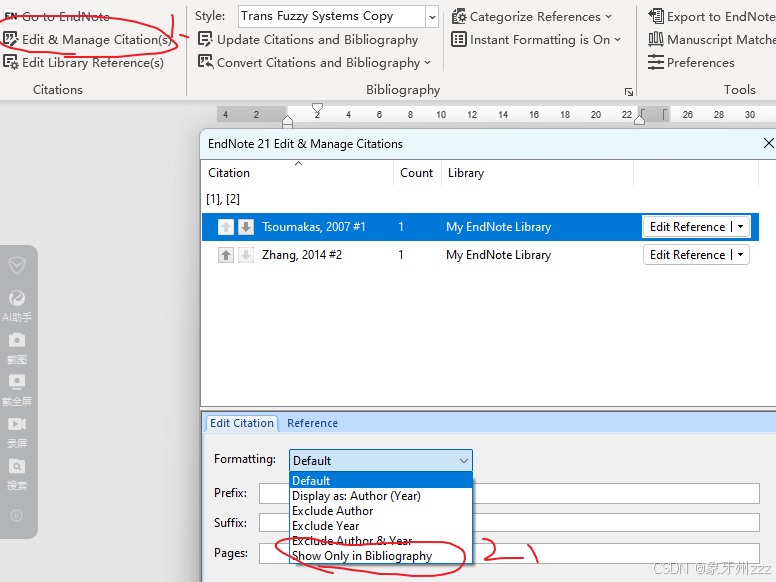This screenshot has height=582, width=776.
Task: Select Zhang, 2014 #2 citation row
Action: (480, 255)
